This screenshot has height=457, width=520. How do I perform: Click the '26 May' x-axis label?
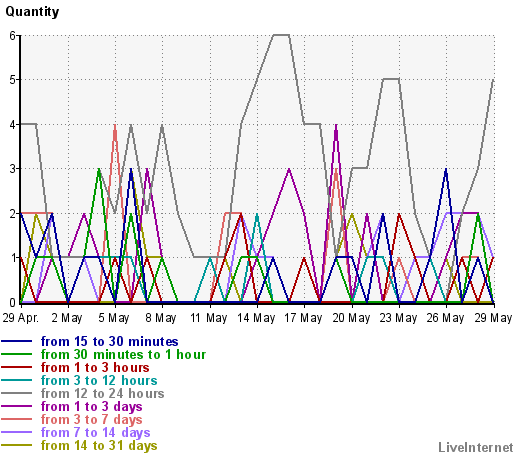tap(445, 318)
